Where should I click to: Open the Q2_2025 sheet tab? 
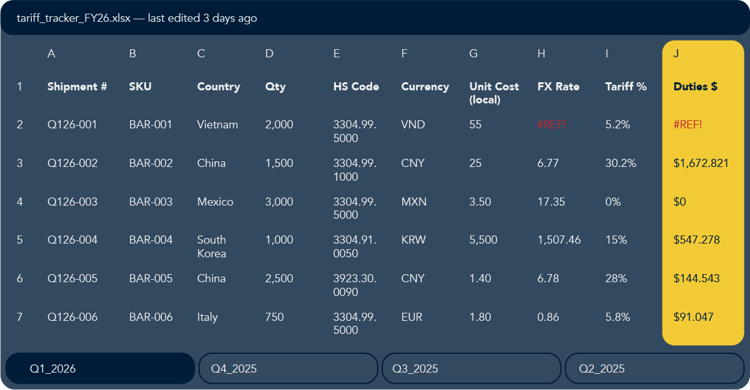[x=655, y=368]
